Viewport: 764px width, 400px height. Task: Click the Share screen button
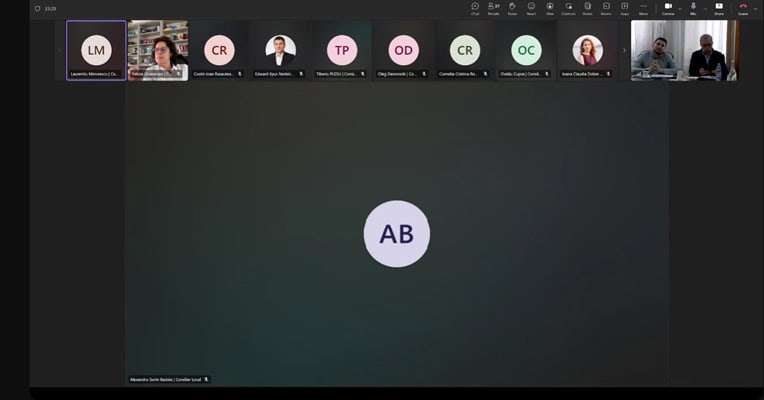point(718,8)
